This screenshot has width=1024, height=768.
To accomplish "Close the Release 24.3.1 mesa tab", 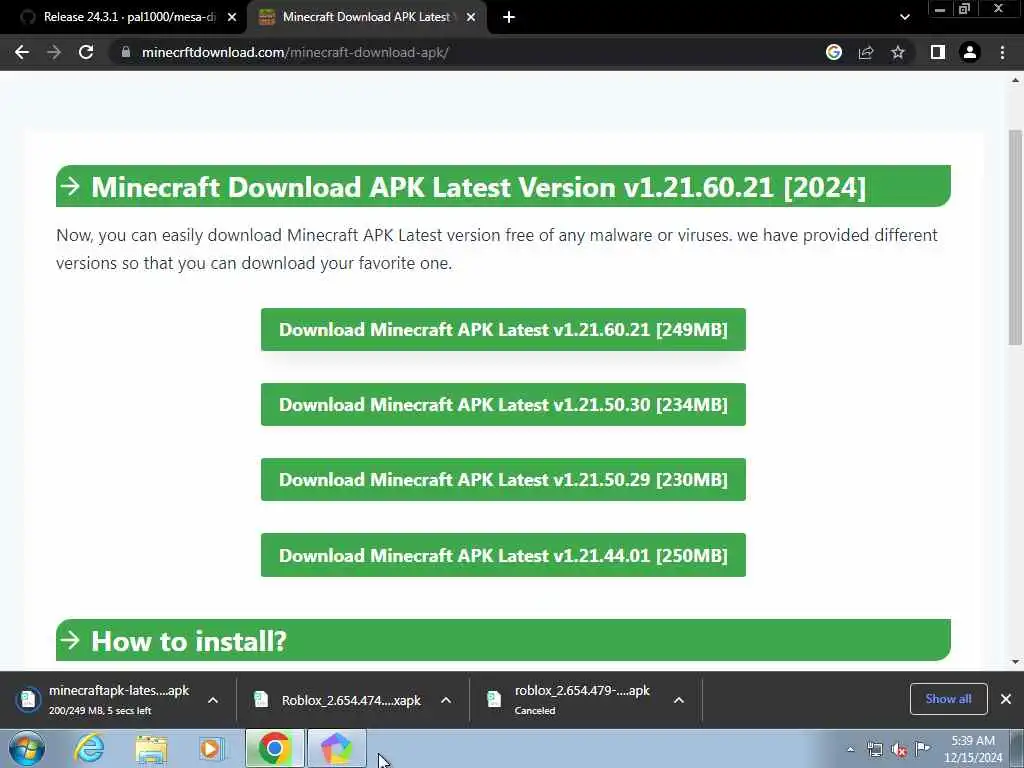I will [232, 18].
